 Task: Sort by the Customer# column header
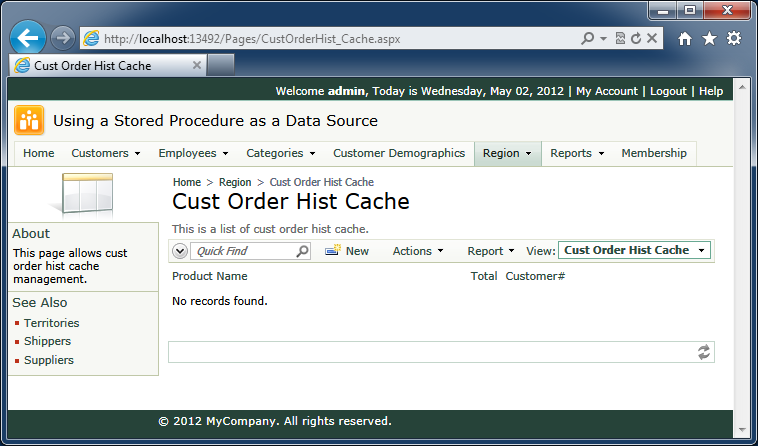point(535,276)
